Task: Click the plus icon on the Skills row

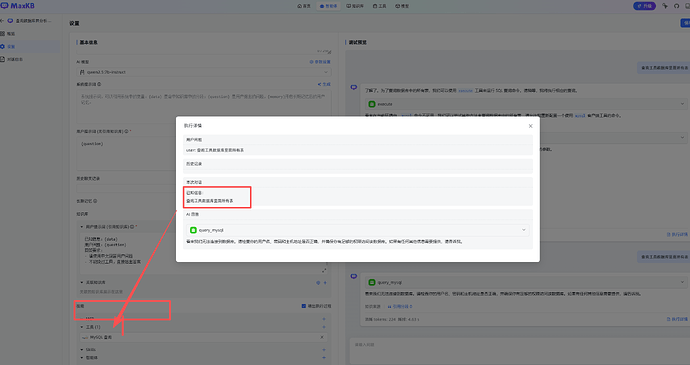Action: (324, 350)
